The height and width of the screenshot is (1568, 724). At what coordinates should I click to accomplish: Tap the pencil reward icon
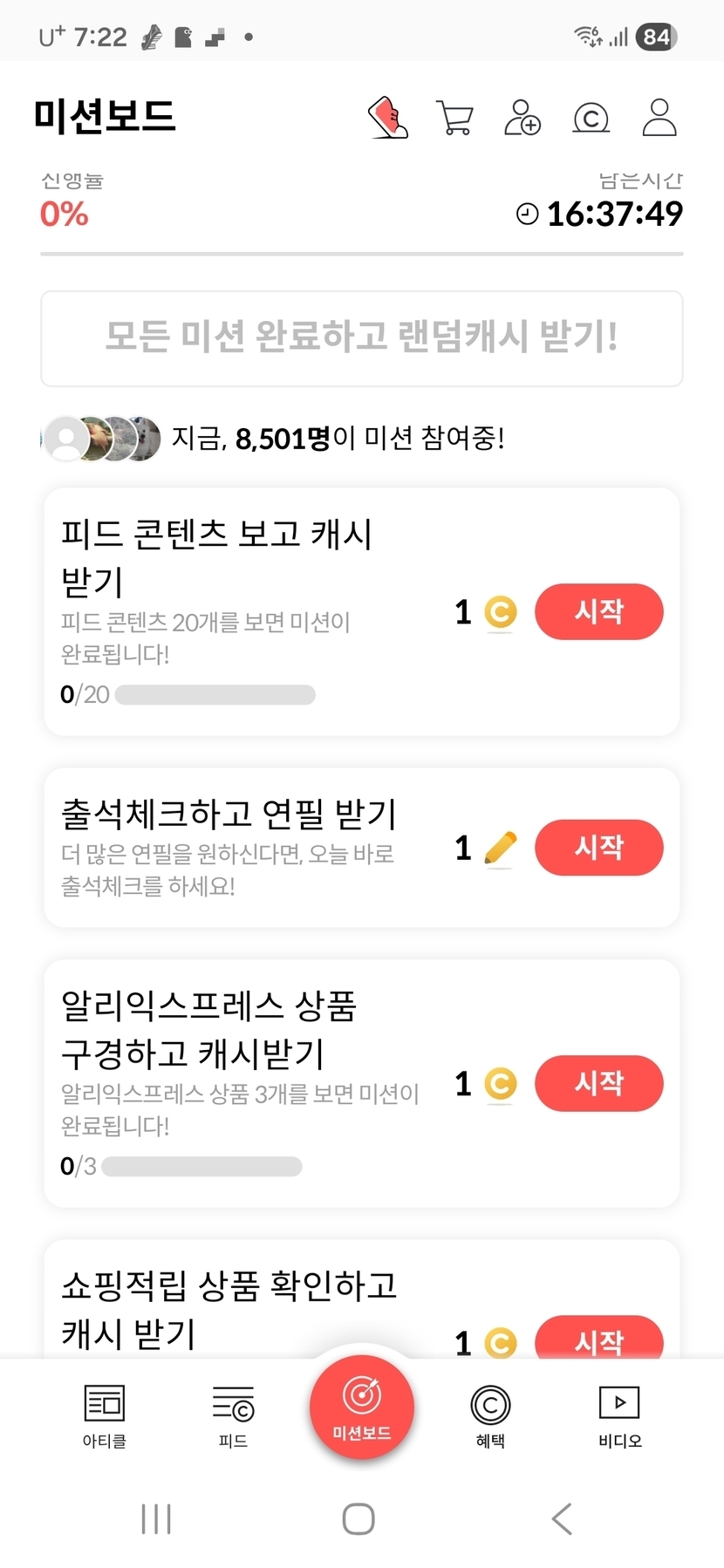coord(500,849)
